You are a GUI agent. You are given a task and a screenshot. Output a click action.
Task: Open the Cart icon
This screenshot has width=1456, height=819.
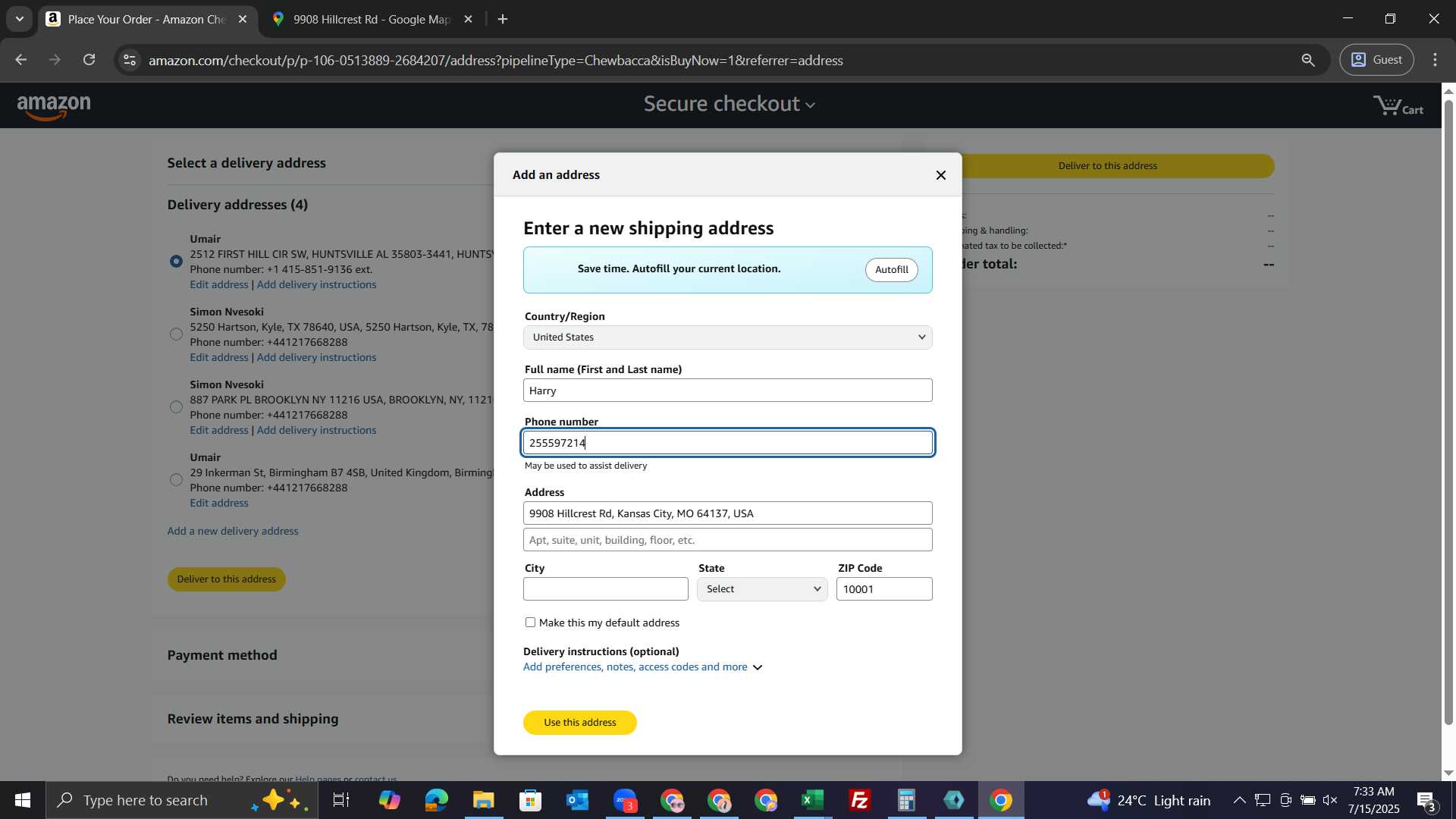[x=1398, y=106]
